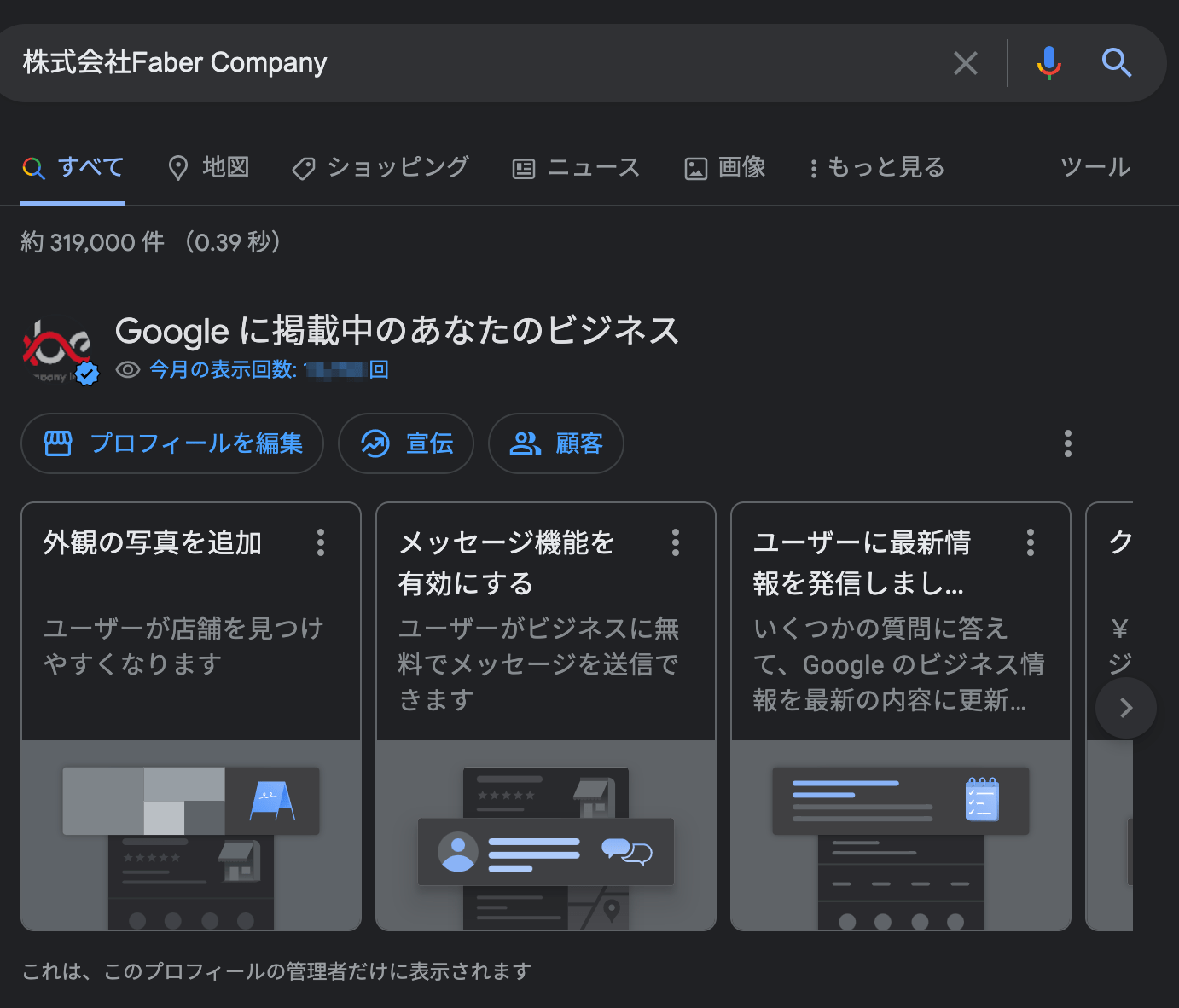Click 外観の写真を追加 card title
Screen dimensions: 1179x1008
click(x=153, y=542)
